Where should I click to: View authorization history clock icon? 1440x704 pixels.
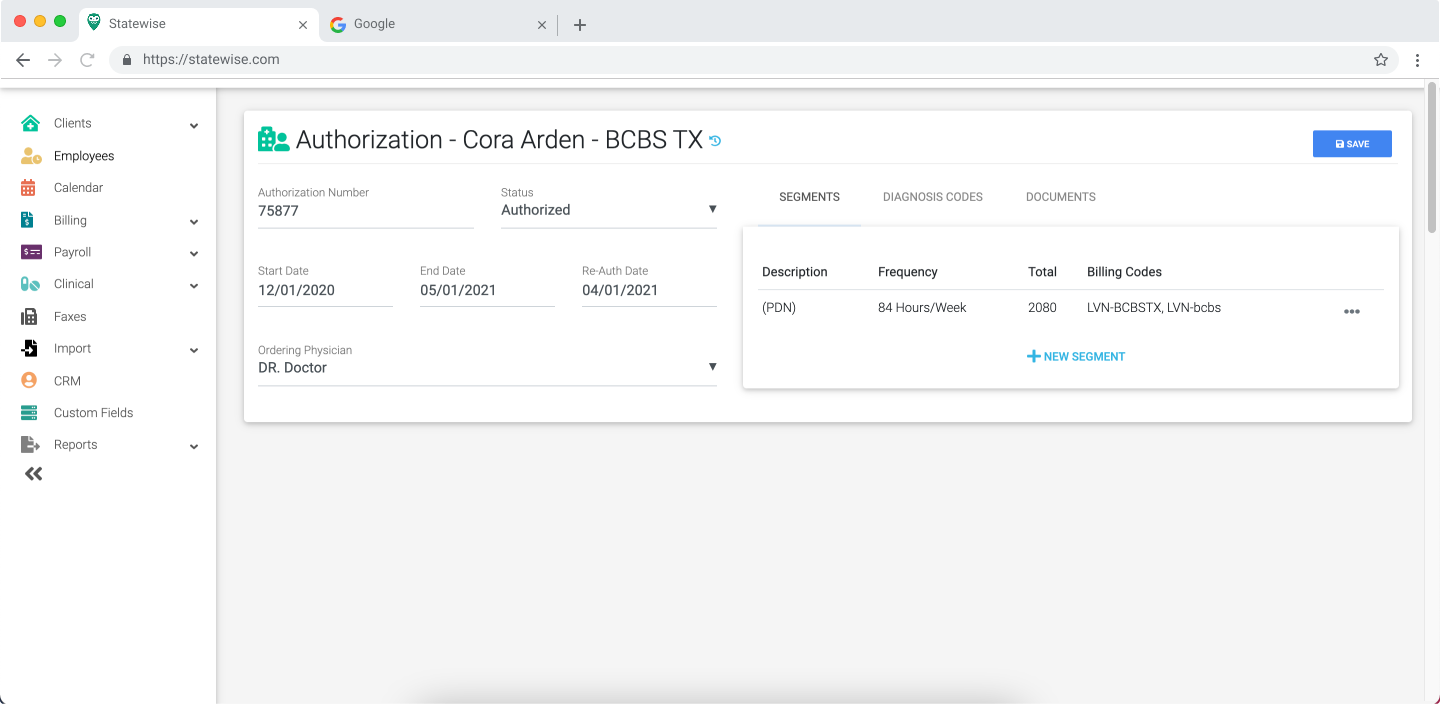click(x=715, y=141)
